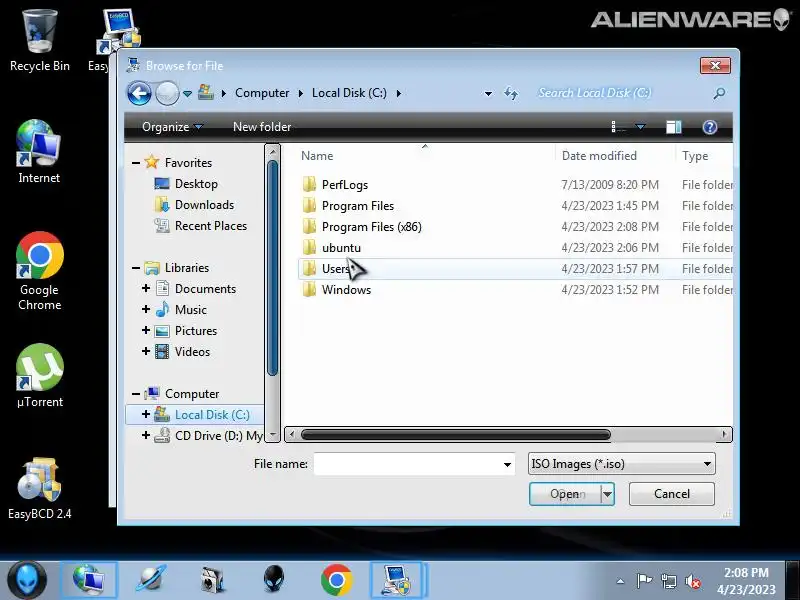Image resolution: width=800 pixels, height=600 pixels.
Task: Select the PerfLogs folder
Action: (x=344, y=185)
